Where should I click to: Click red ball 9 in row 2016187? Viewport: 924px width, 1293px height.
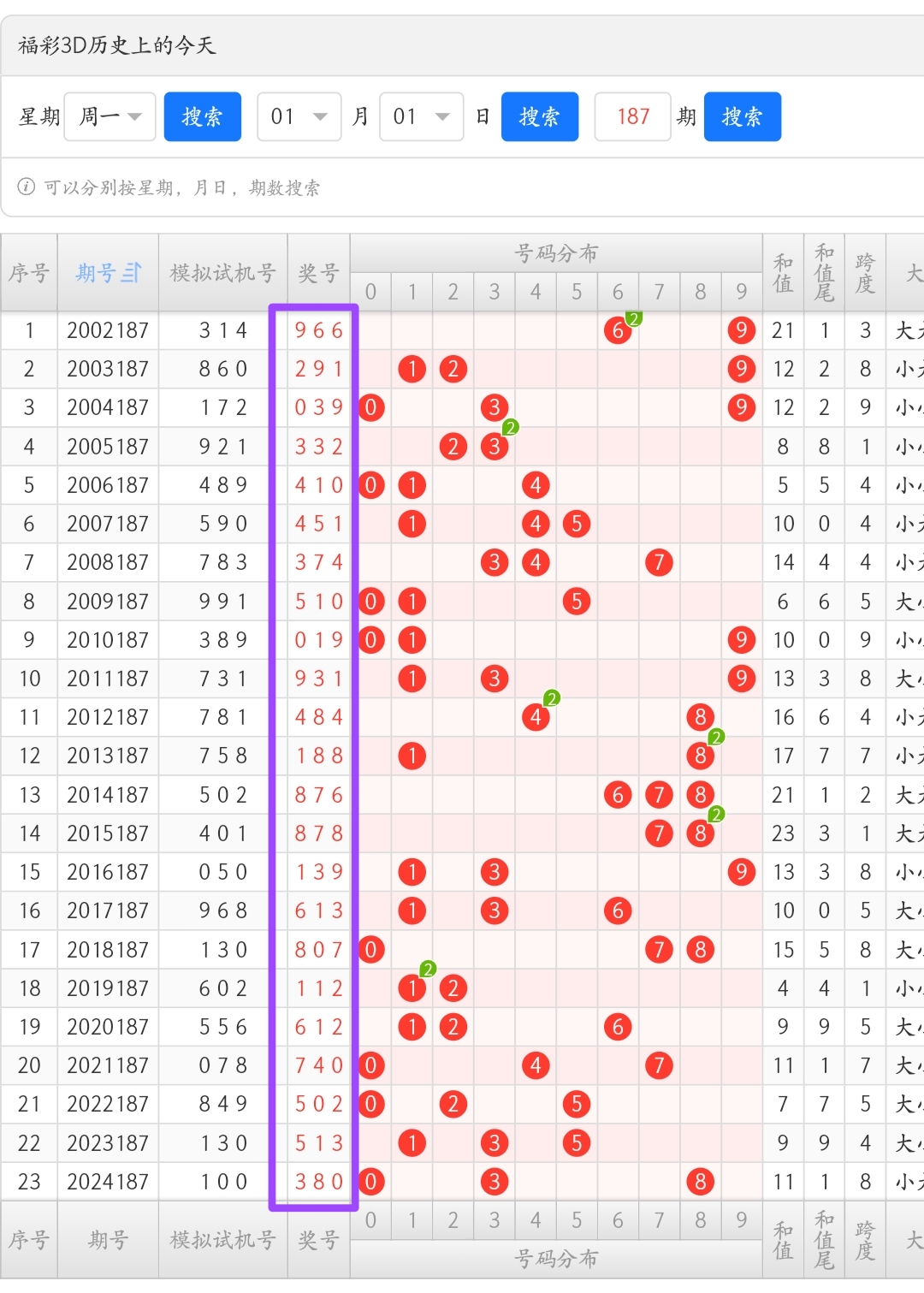(741, 872)
